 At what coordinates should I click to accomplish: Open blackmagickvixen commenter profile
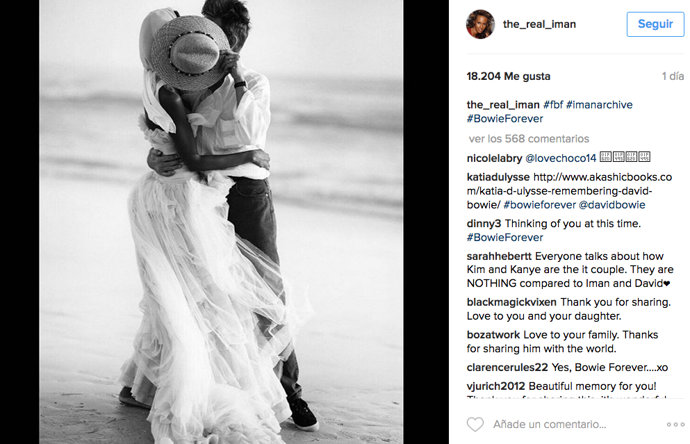tap(511, 302)
